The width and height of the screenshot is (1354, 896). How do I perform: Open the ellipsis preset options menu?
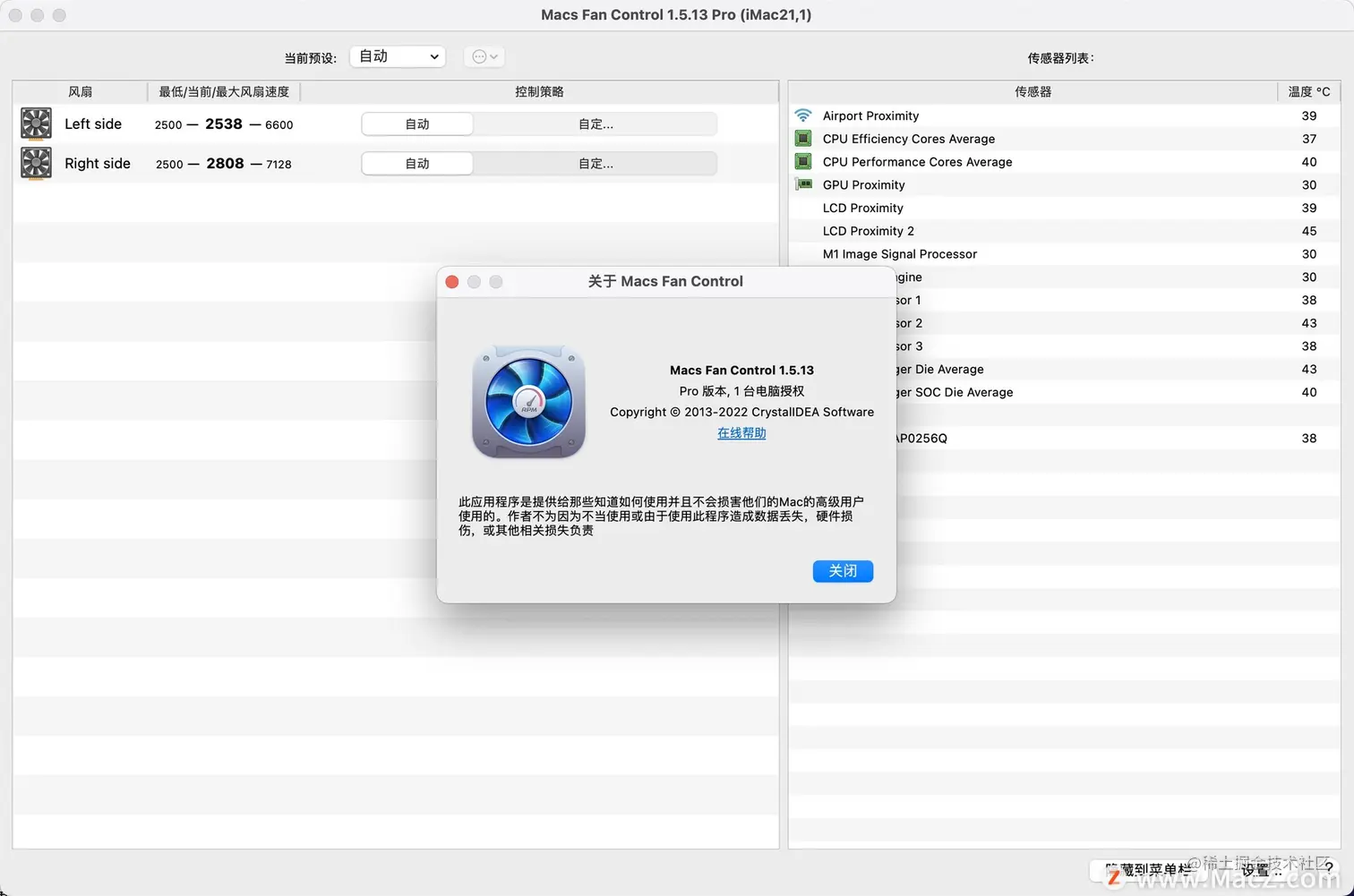coord(484,56)
